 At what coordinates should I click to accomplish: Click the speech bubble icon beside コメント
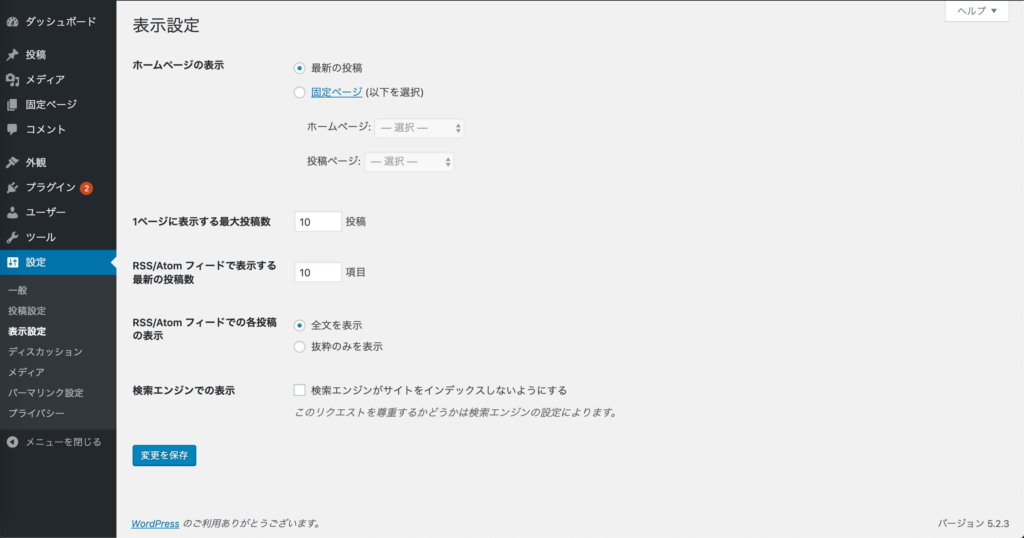(12, 129)
